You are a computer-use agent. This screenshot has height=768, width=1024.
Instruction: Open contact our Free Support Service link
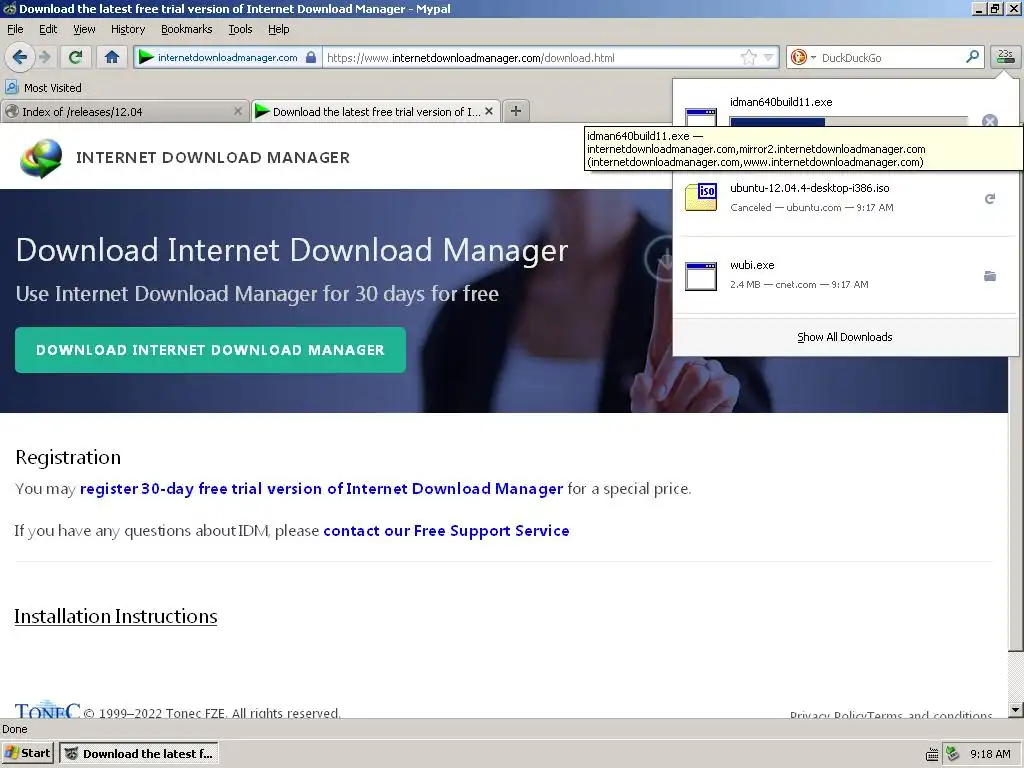pyautogui.click(x=446, y=530)
